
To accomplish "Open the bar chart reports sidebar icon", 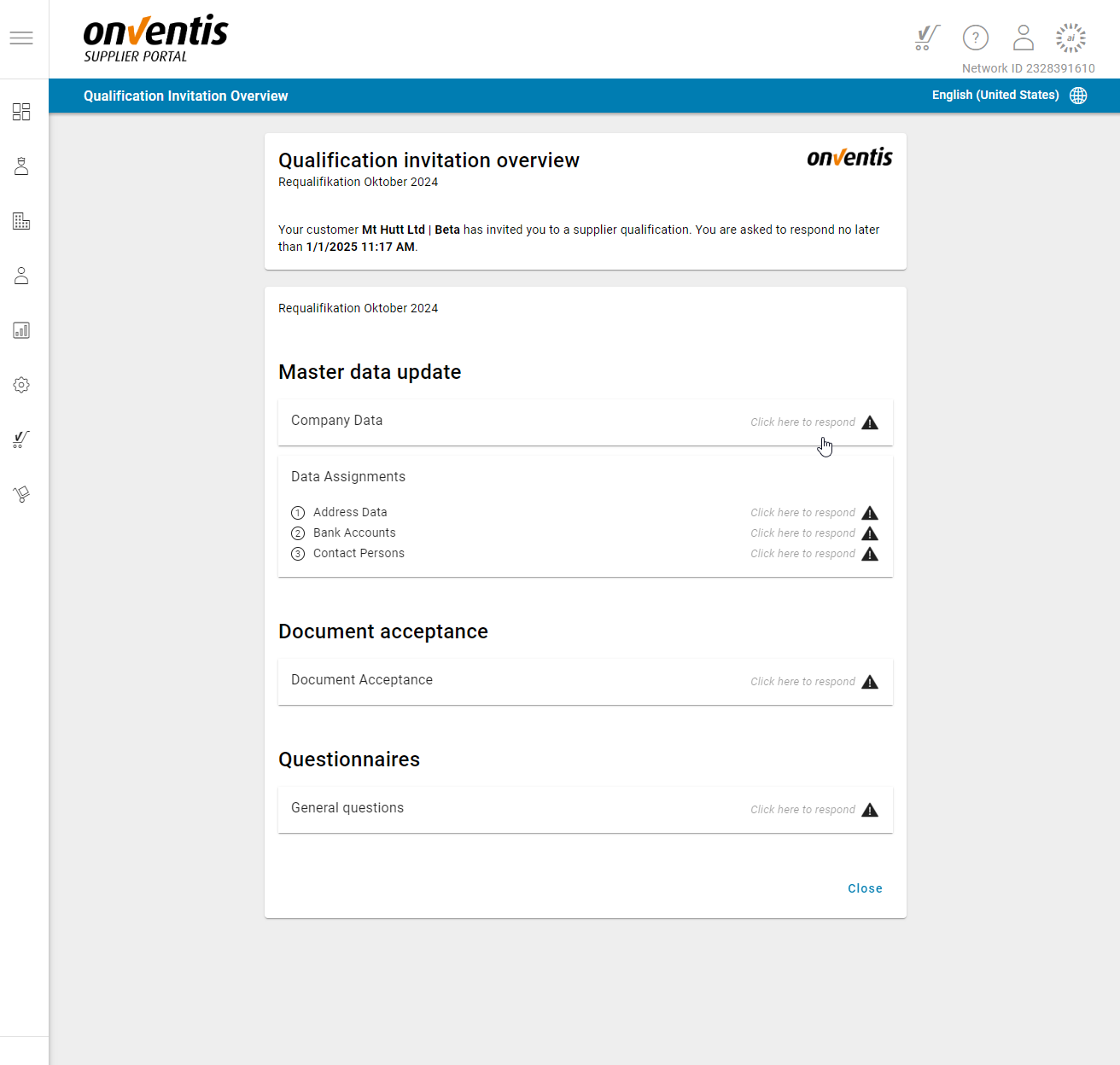I will (21, 330).
